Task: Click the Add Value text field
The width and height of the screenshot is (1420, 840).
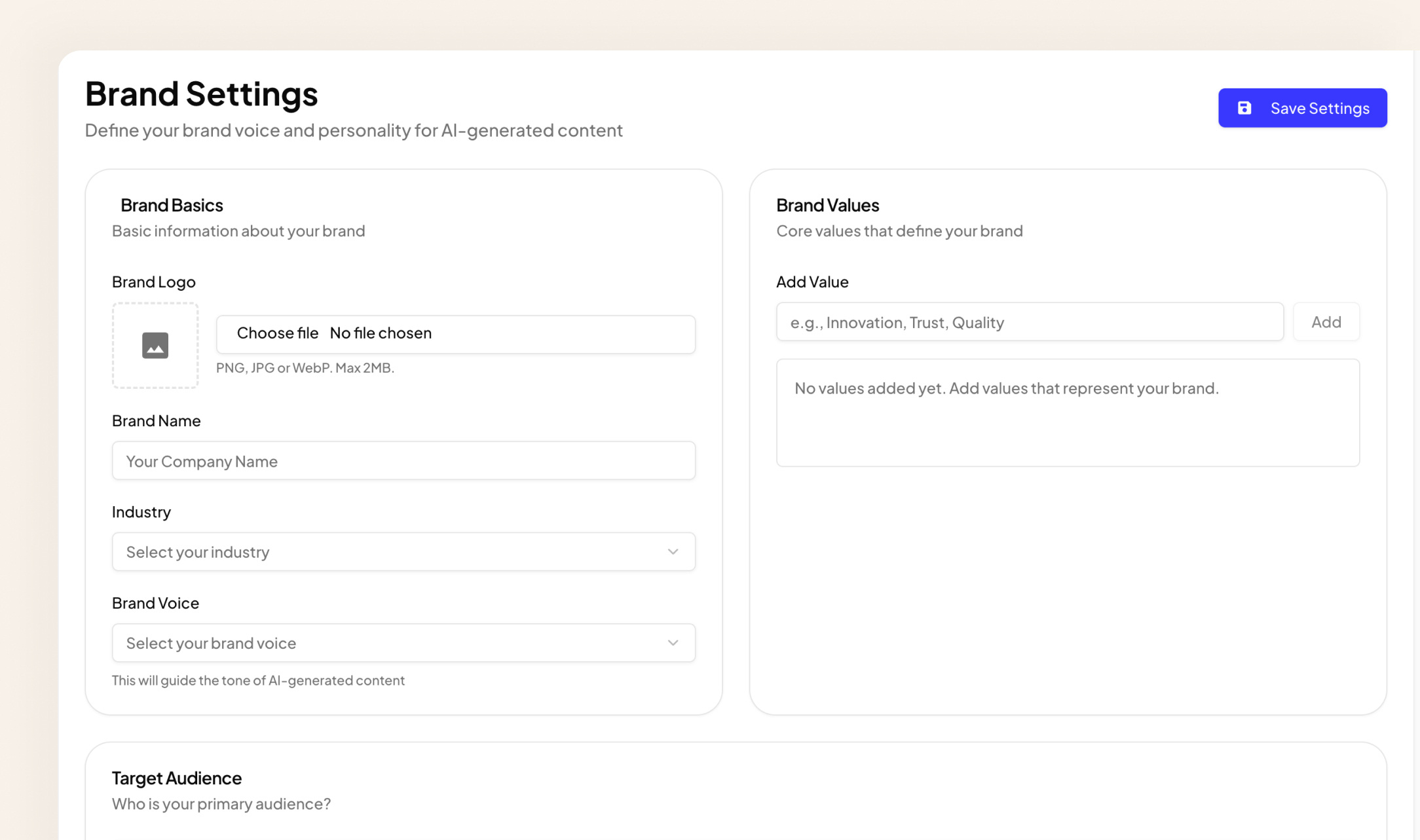Action: coord(1030,321)
